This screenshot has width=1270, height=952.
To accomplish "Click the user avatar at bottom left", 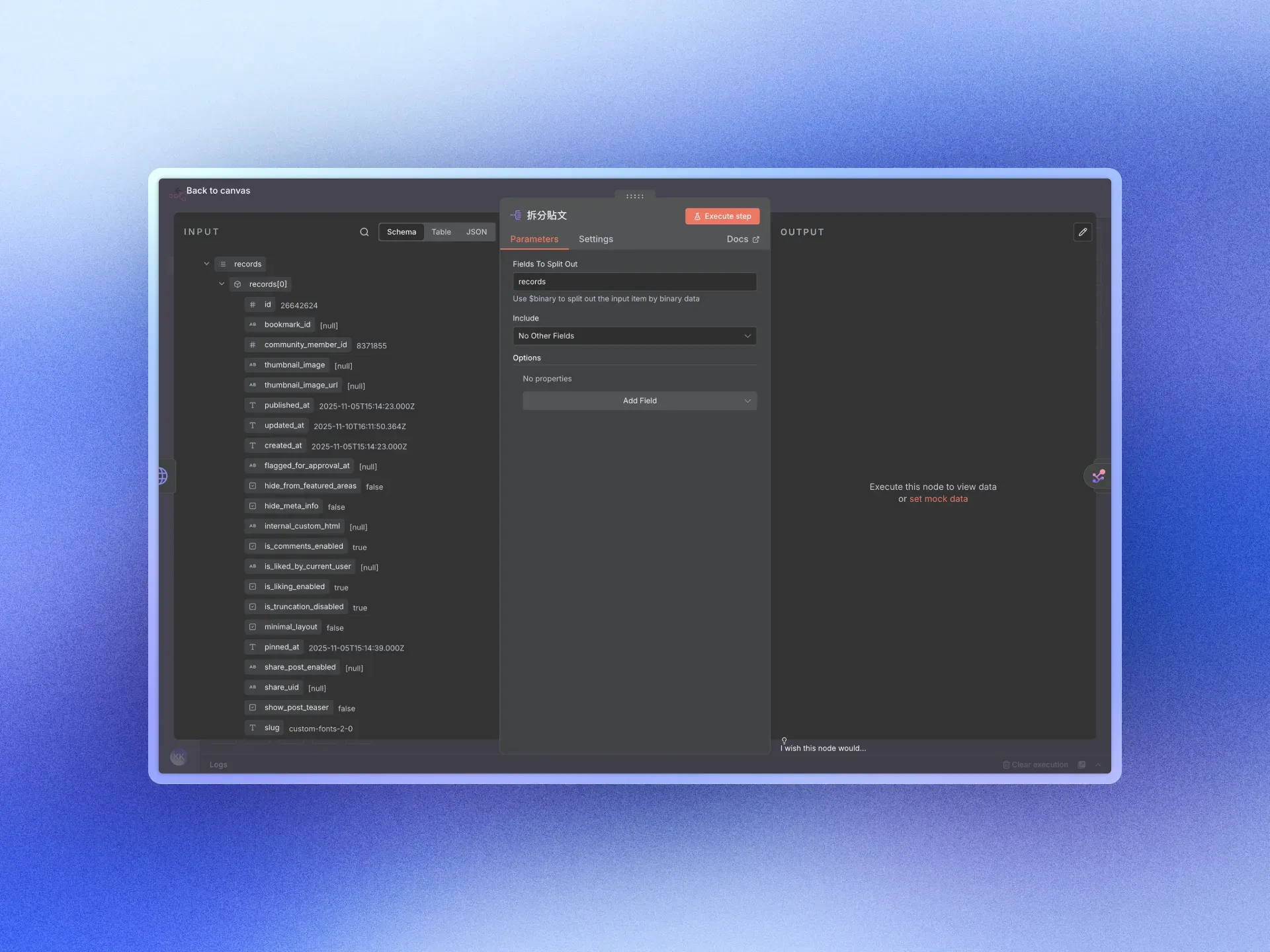I will (179, 757).
